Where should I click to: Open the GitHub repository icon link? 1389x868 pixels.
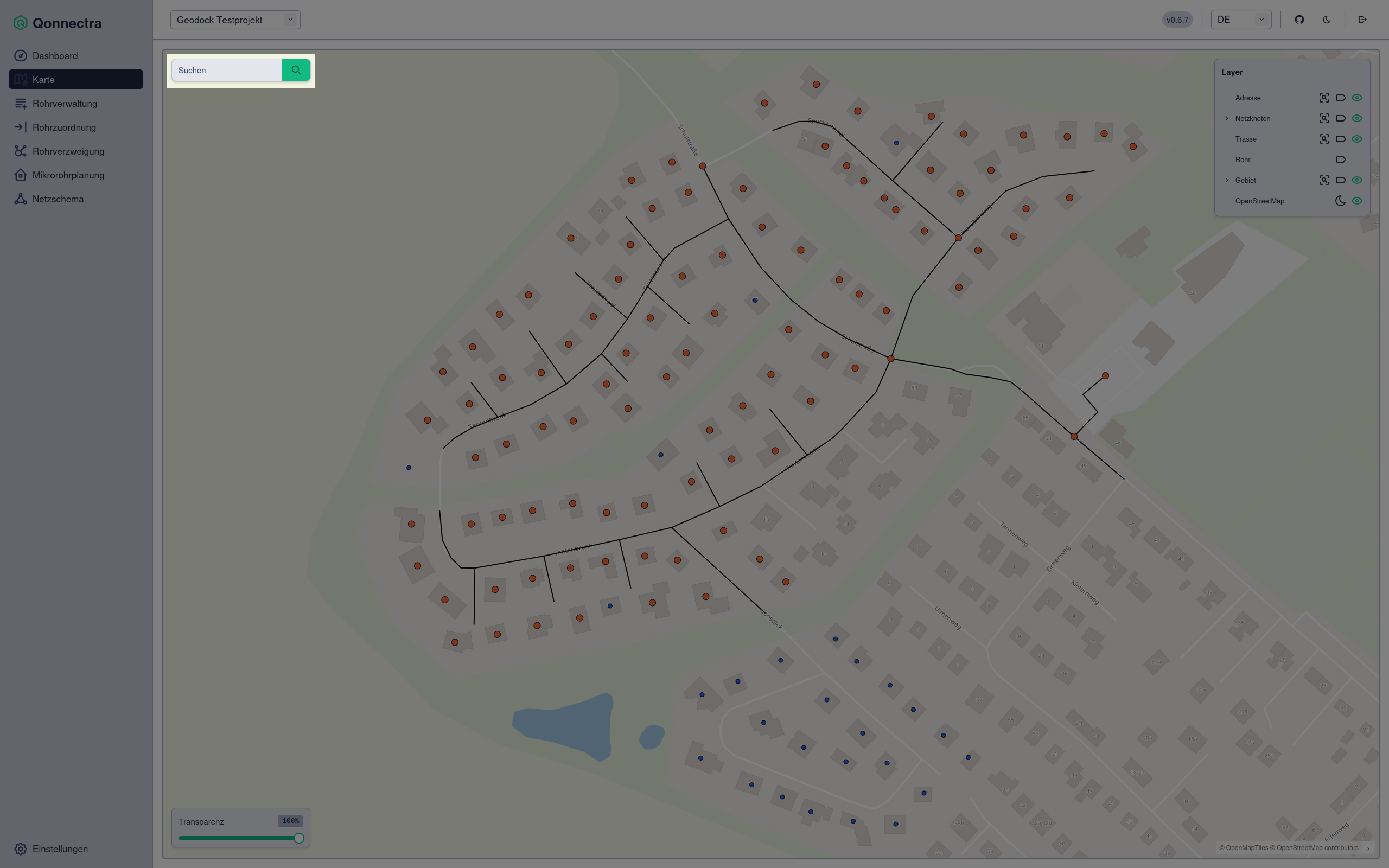pos(1299,20)
